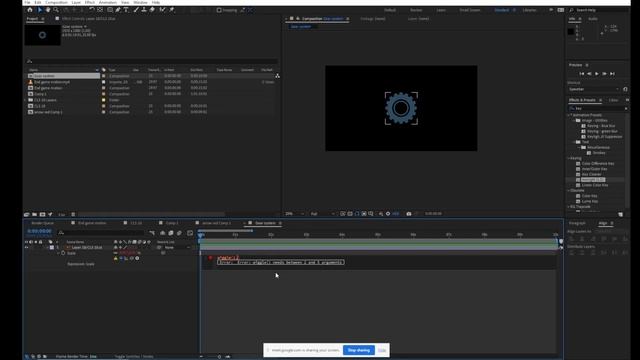Click the effects search field containing key
640x360 pixels.
click(x=598, y=109)
